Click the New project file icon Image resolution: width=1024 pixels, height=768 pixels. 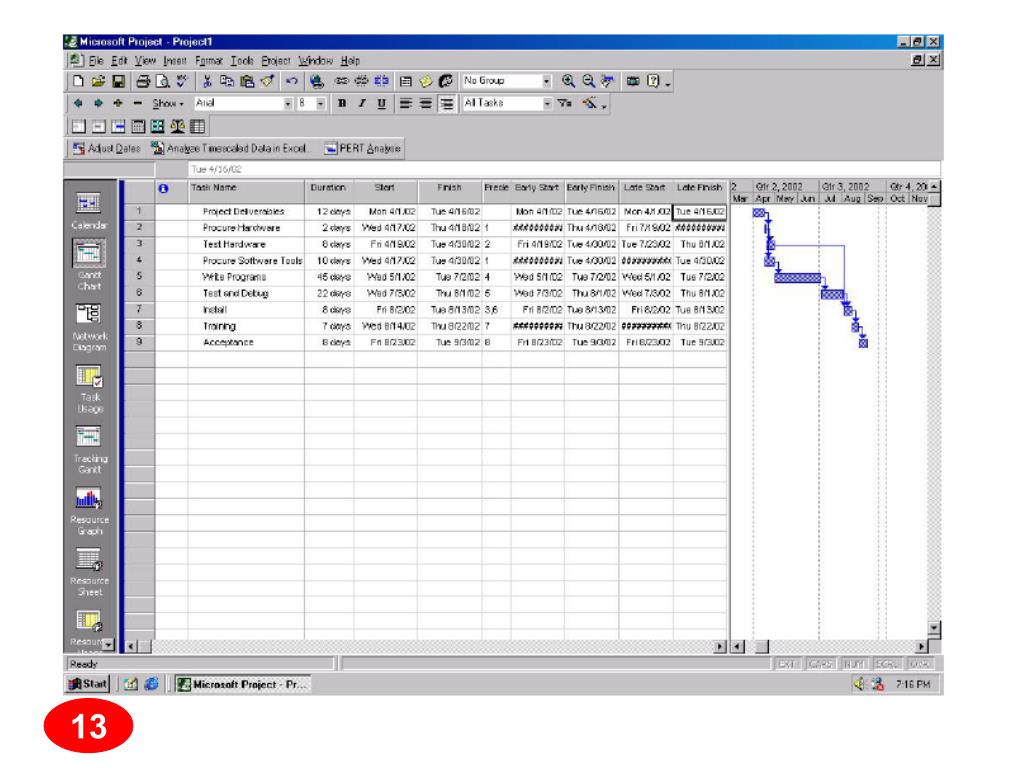tap(78, 81)
